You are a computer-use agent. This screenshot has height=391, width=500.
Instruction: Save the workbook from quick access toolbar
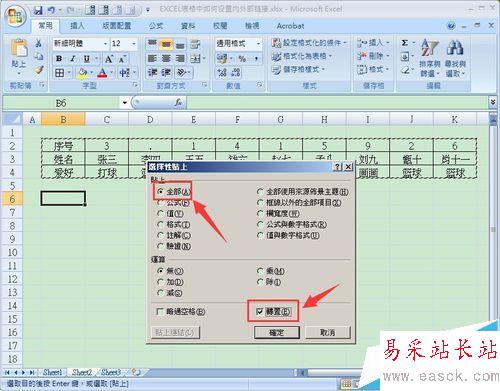(38, 10)
